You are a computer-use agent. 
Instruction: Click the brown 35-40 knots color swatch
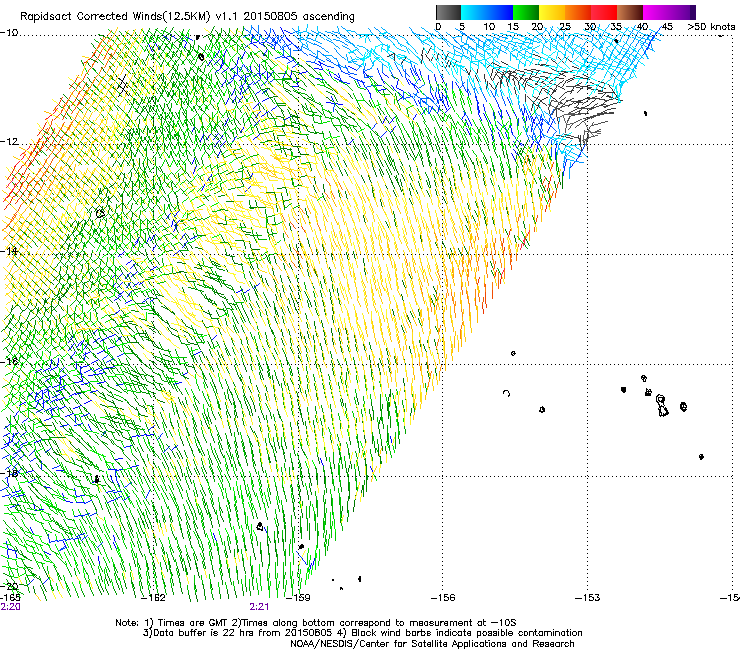pyautogui.click(x=630, y=12)
